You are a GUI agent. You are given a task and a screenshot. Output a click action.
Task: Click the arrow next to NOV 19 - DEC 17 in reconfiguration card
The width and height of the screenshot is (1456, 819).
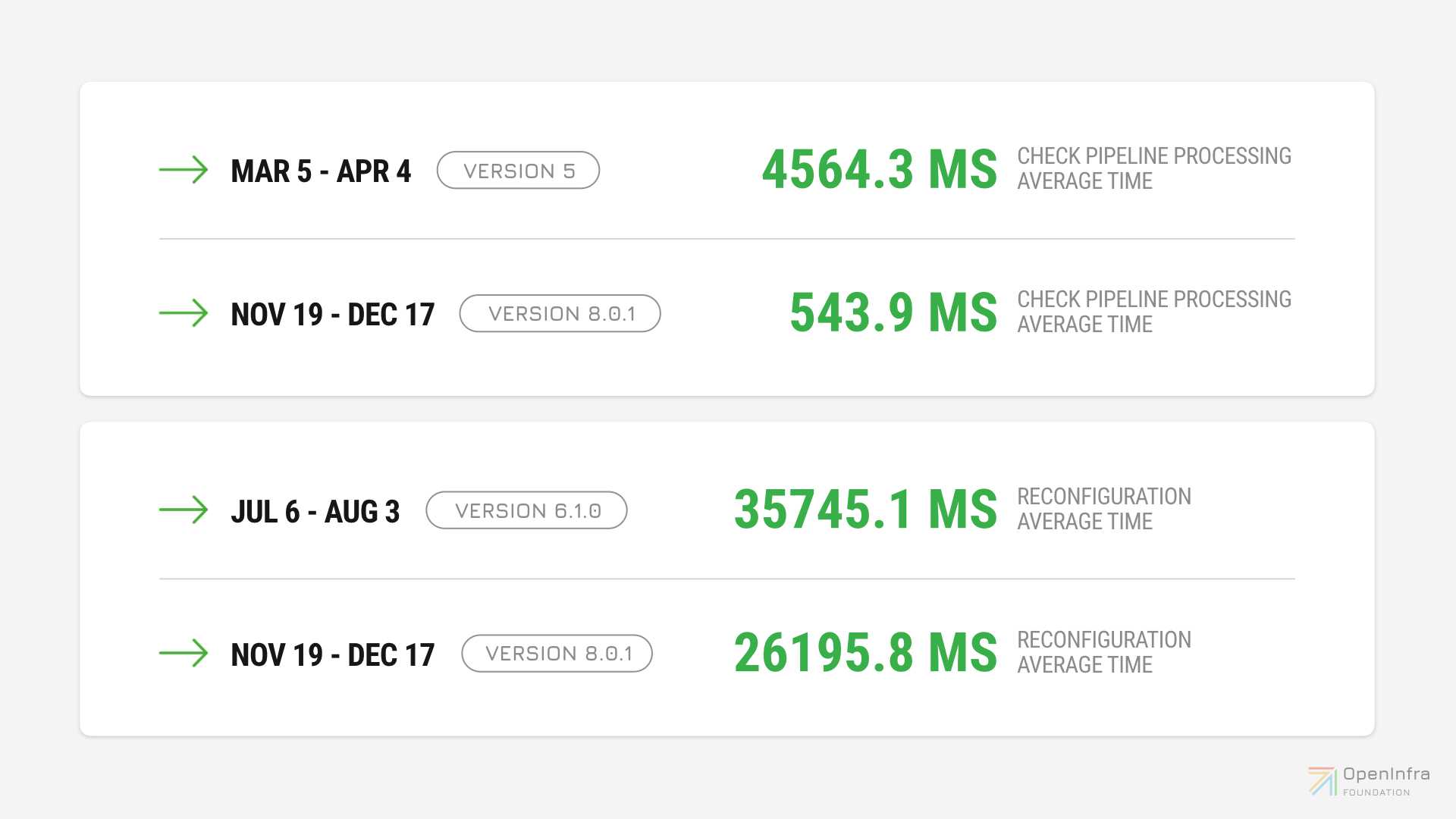[x=184, y=653]
